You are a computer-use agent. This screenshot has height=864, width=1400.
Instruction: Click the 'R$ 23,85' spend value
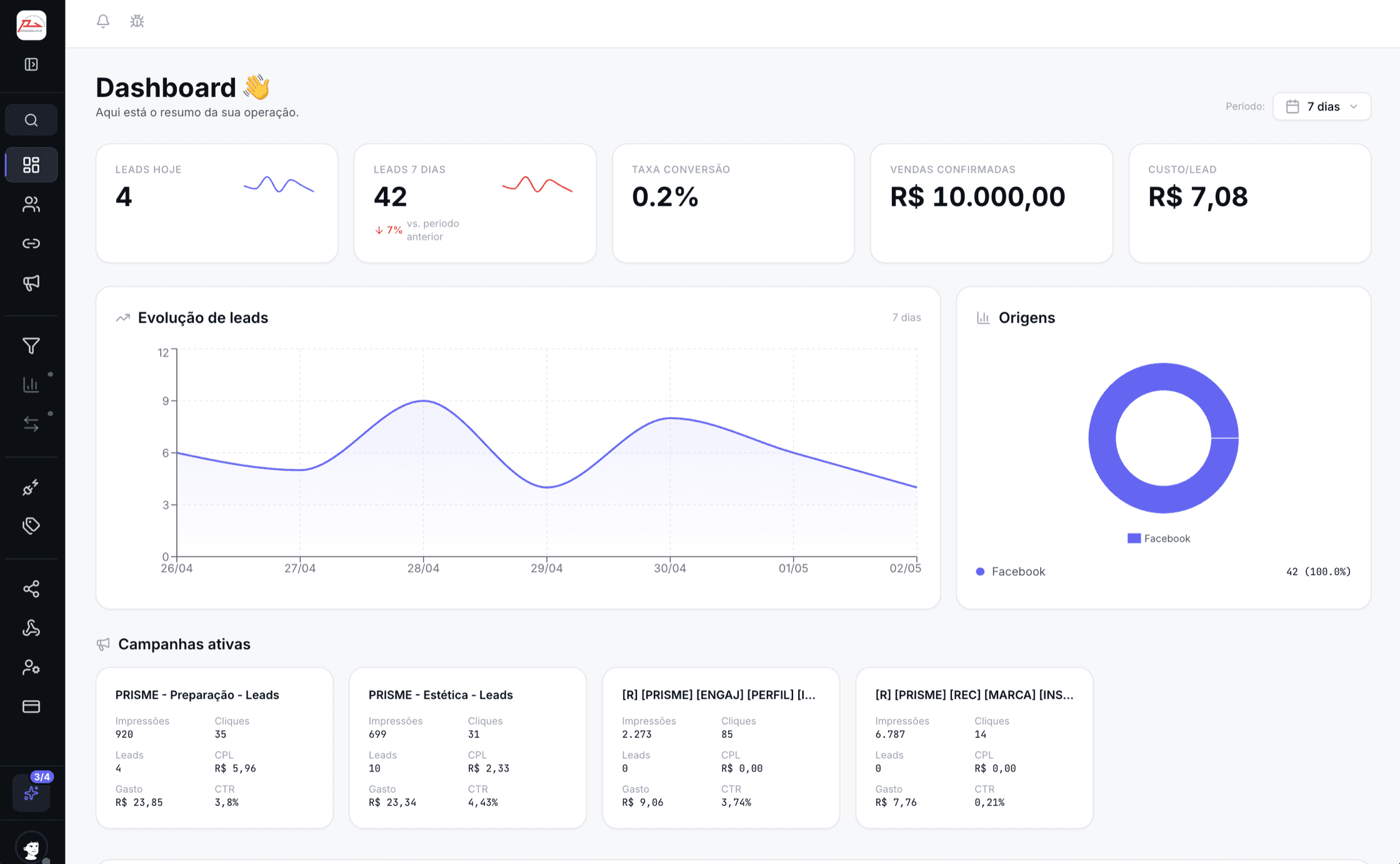139,802
